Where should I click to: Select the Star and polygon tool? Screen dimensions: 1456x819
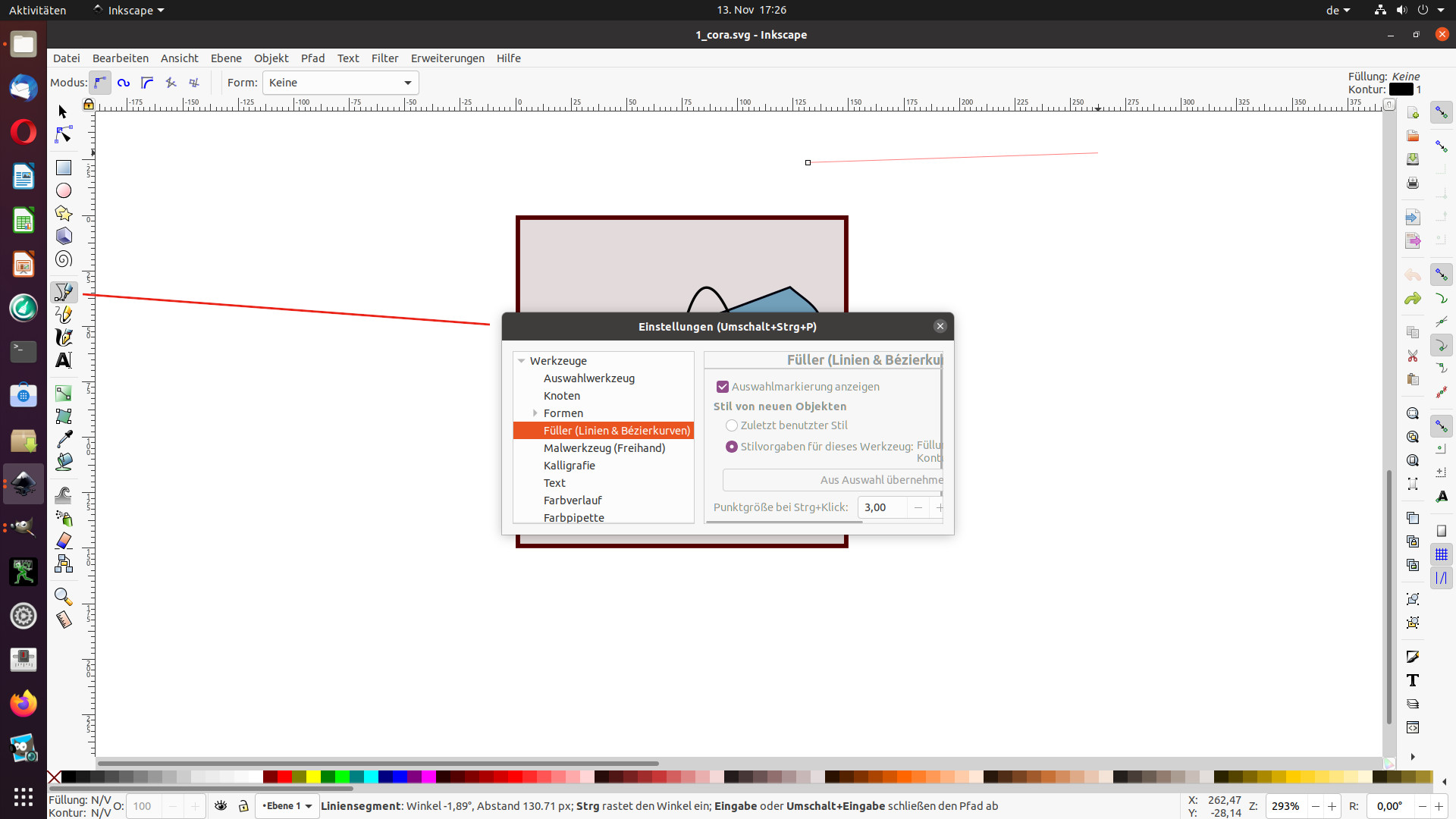click(x=64, y=214)
